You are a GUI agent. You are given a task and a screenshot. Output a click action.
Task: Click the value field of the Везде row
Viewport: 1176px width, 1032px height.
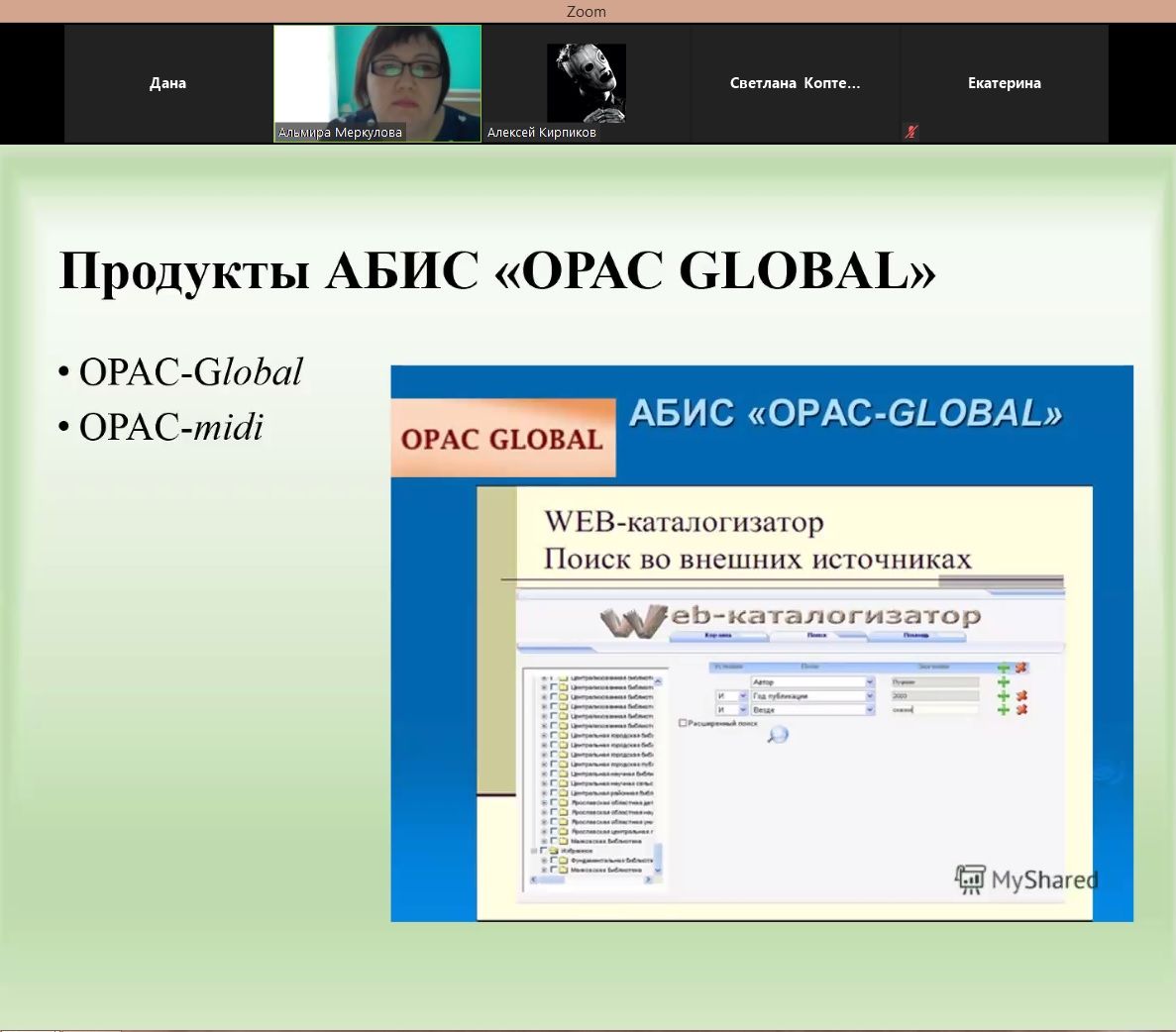tap(935, 709)
